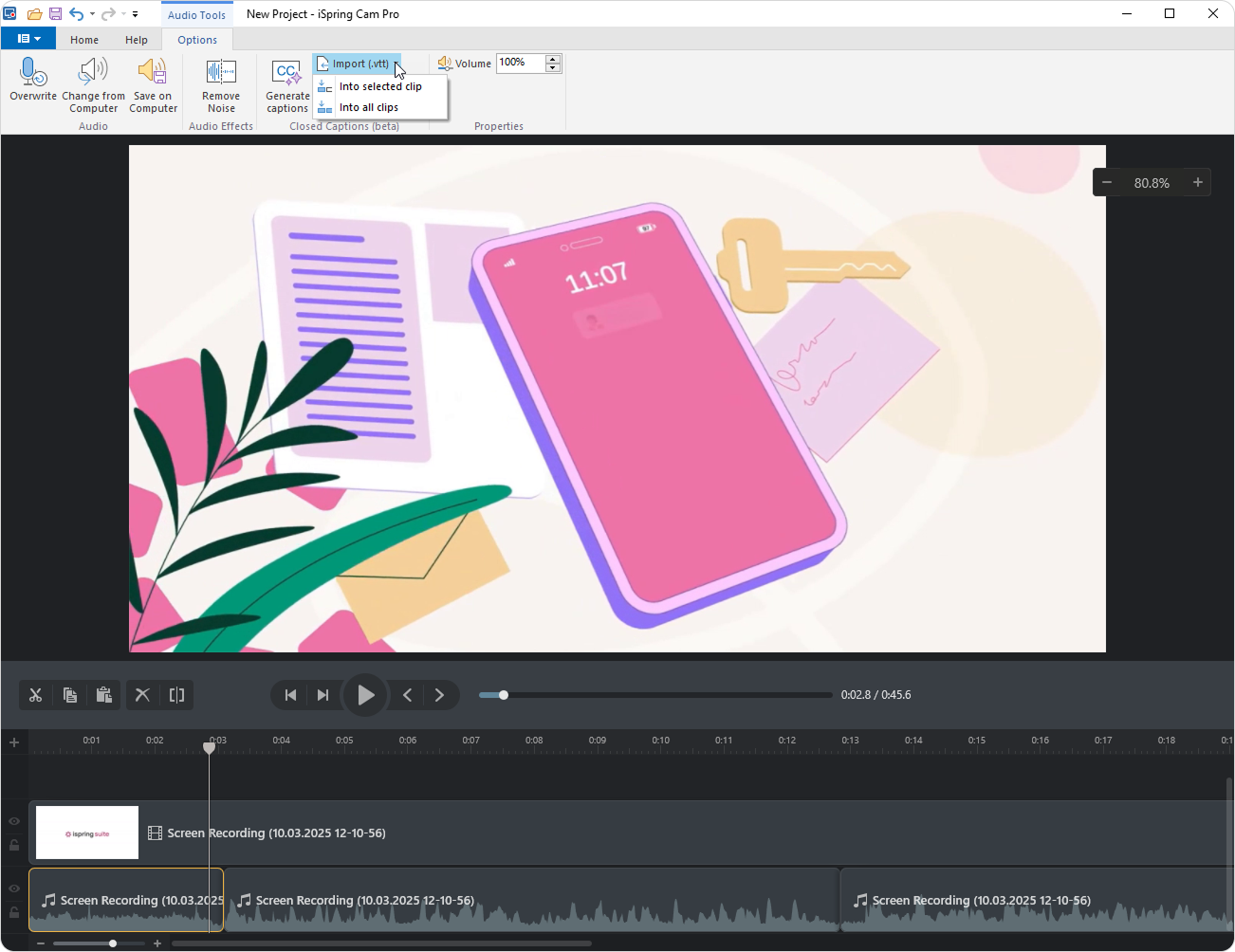Click the Overwrite audio microphone icon
The image size is (1235, 952).
[33, 73]
